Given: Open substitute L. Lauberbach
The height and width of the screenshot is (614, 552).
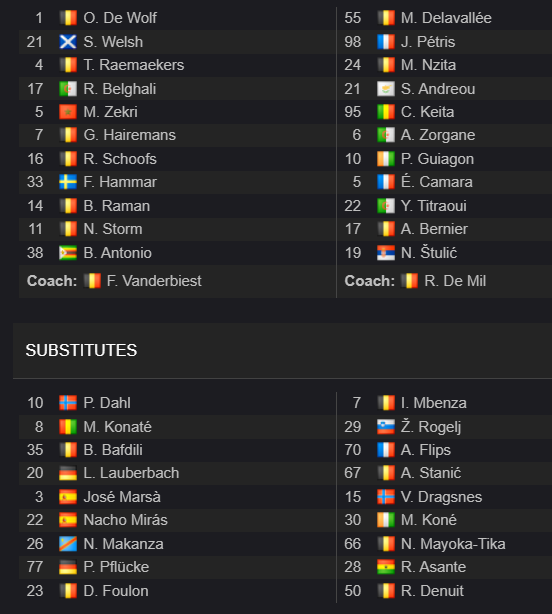Looking at the screenshot, I should pyautogui.click(x=131, y=473).
